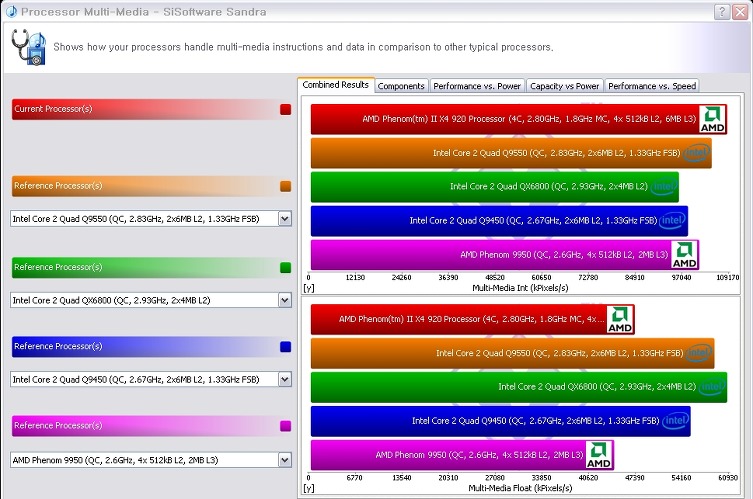Click the Sandra stethoscope module icon
753x499 pixels.
28,47
